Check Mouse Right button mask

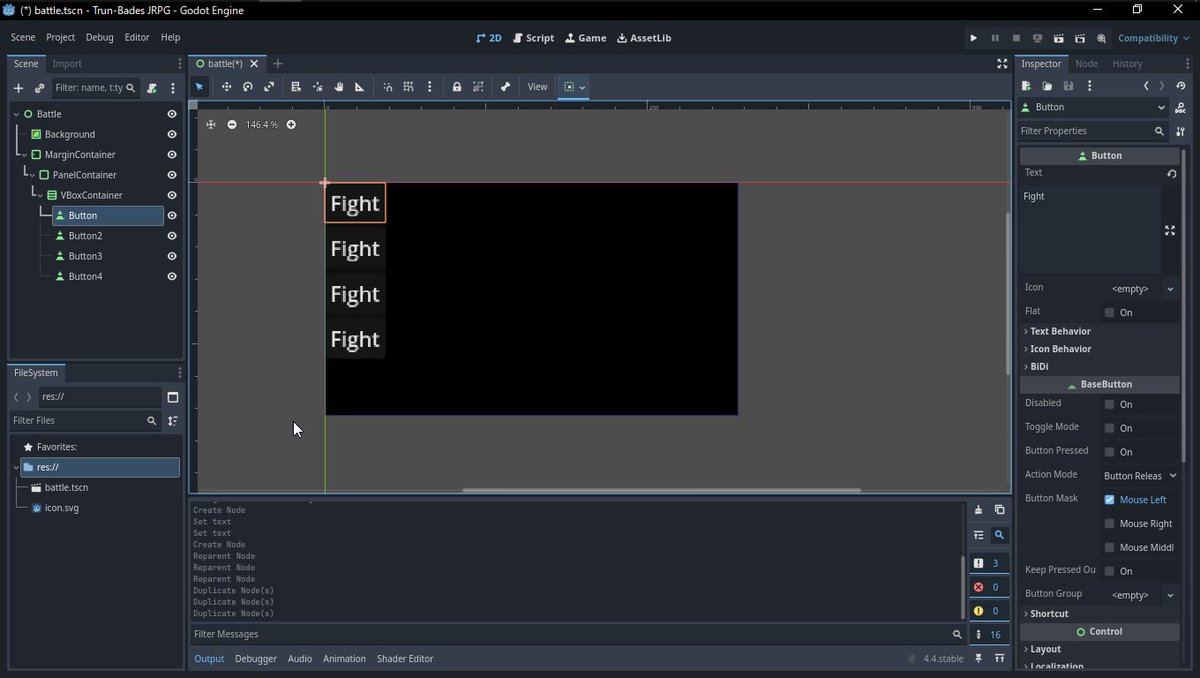(x=1109, y=523)
